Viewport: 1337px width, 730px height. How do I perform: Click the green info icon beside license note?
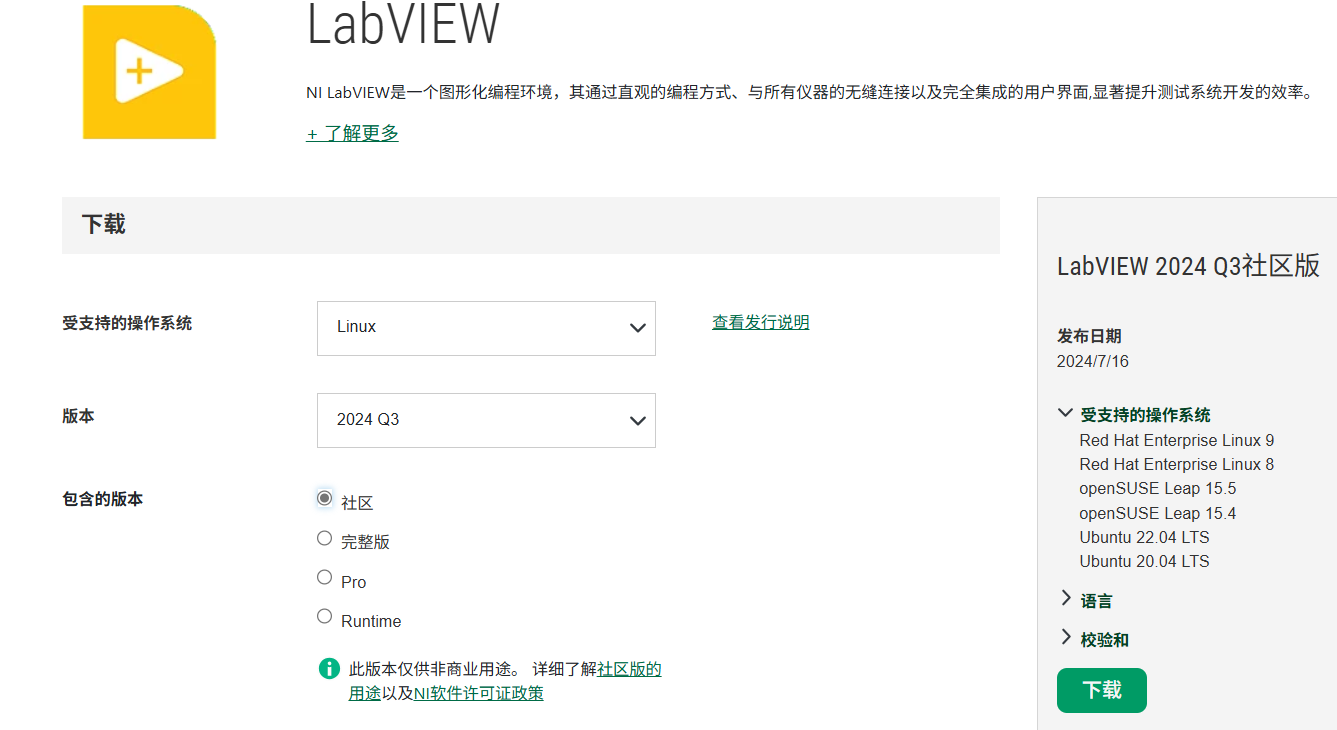tap(328, 669)
